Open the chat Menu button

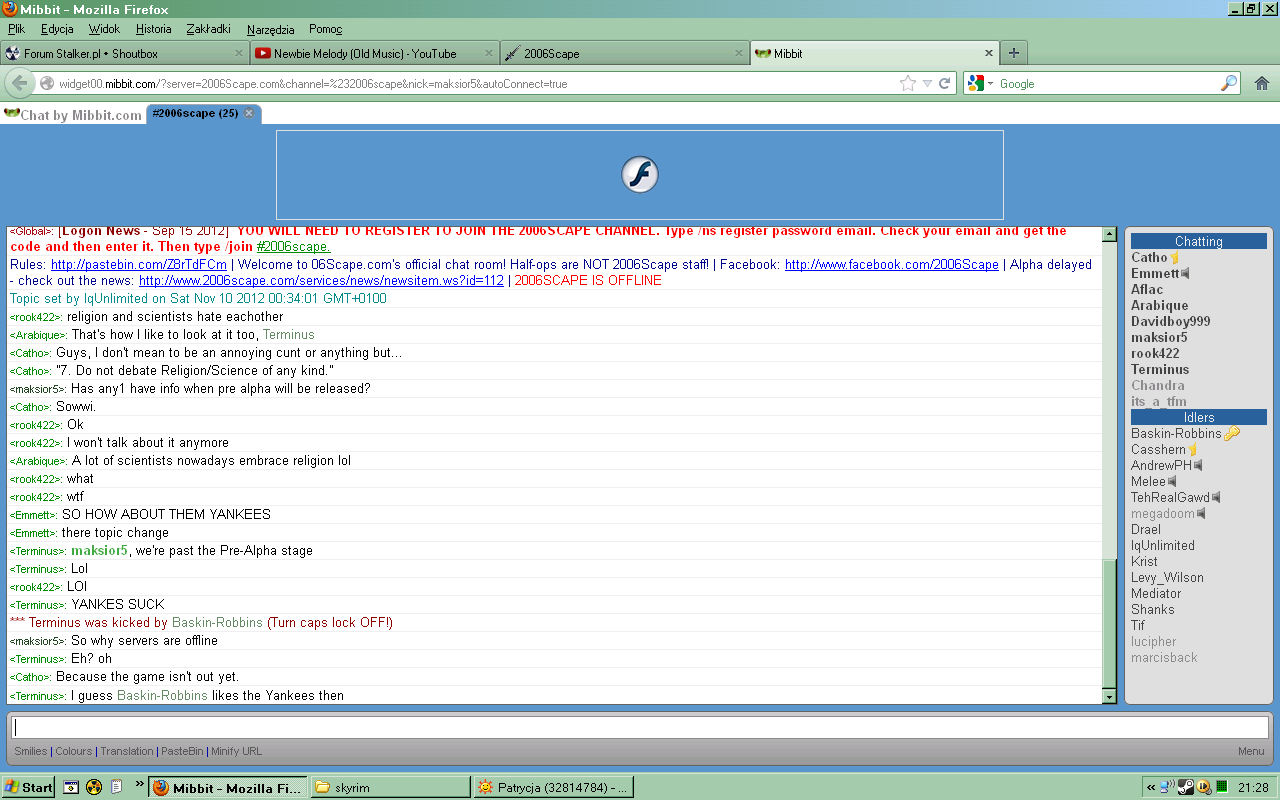tap(1251, 751)
